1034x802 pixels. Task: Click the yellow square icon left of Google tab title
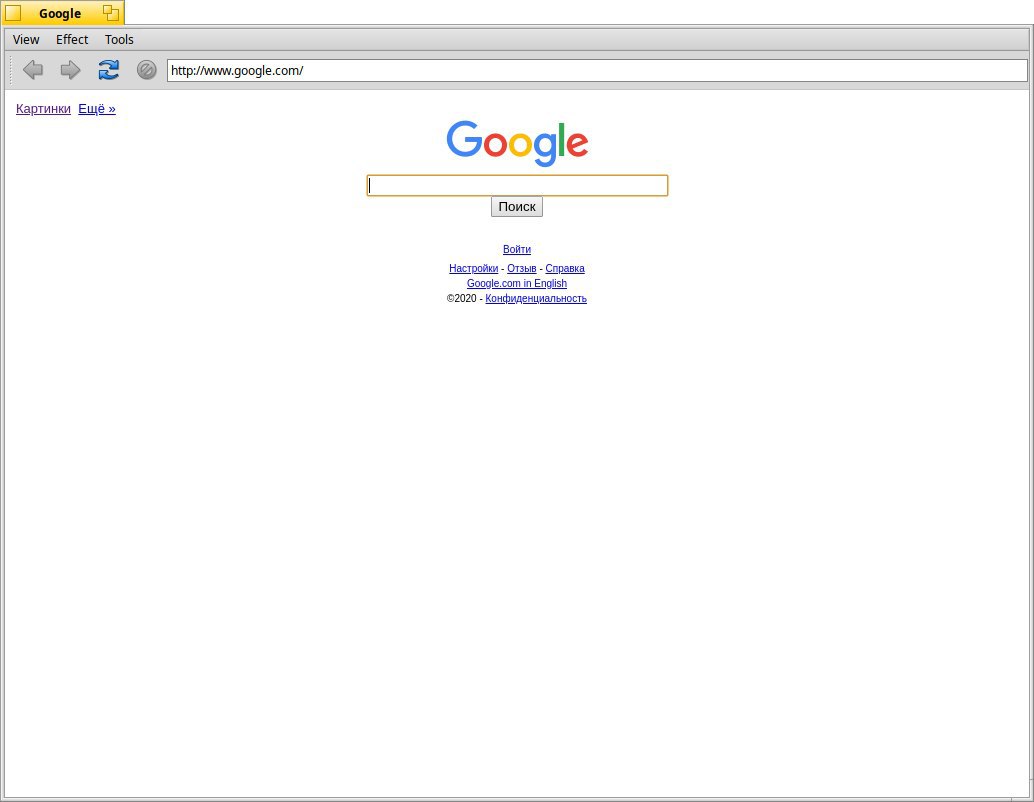(x=13, y=13)
